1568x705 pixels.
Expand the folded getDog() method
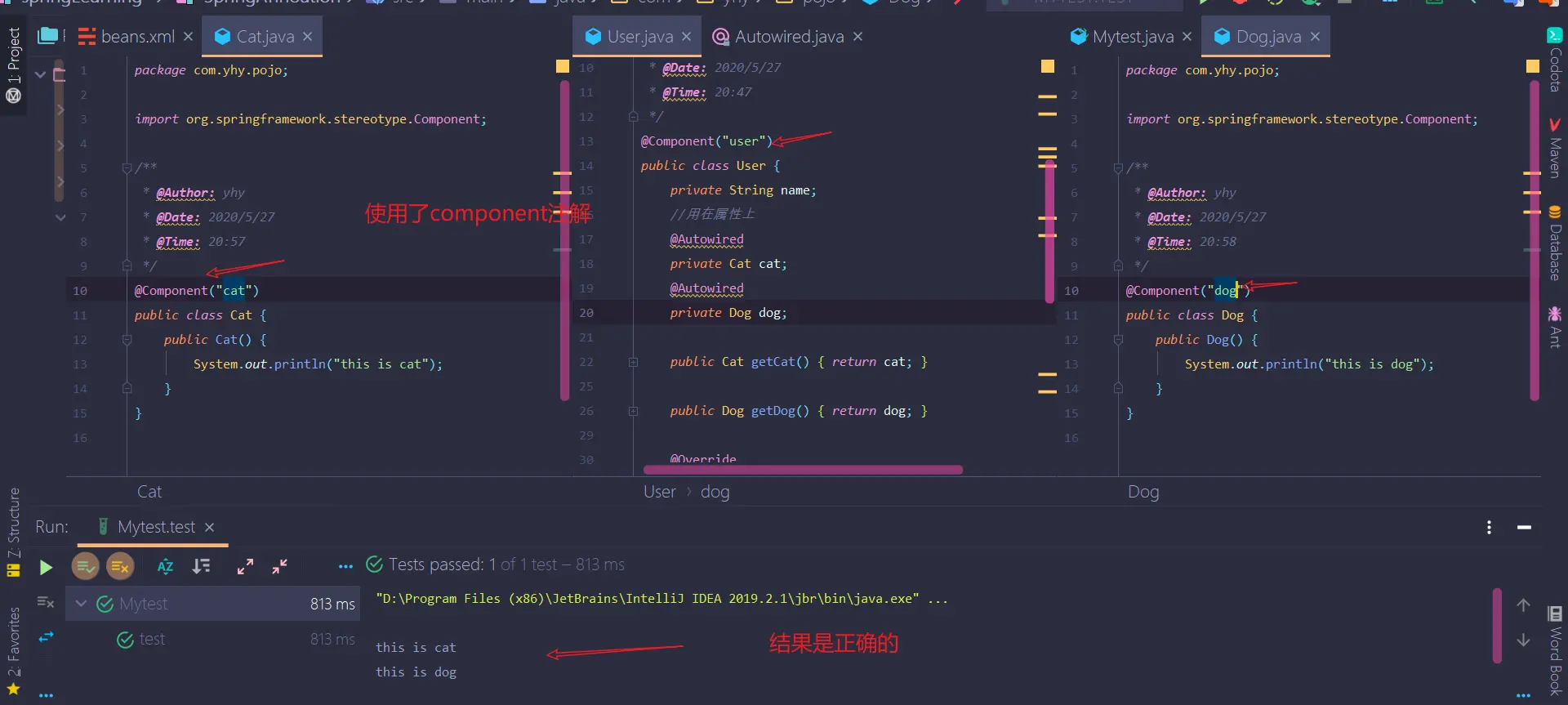pos(633,411)
